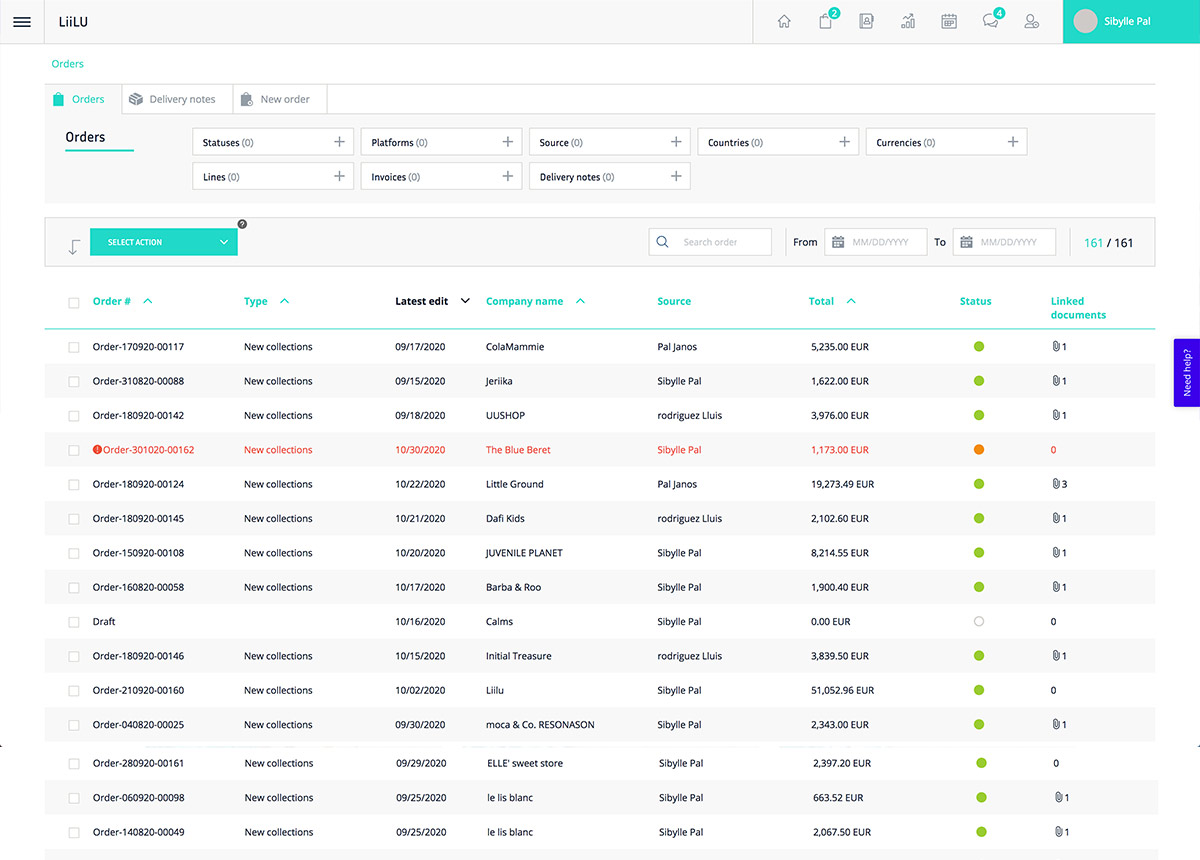Open the contacts address book icon

(867, 22)
